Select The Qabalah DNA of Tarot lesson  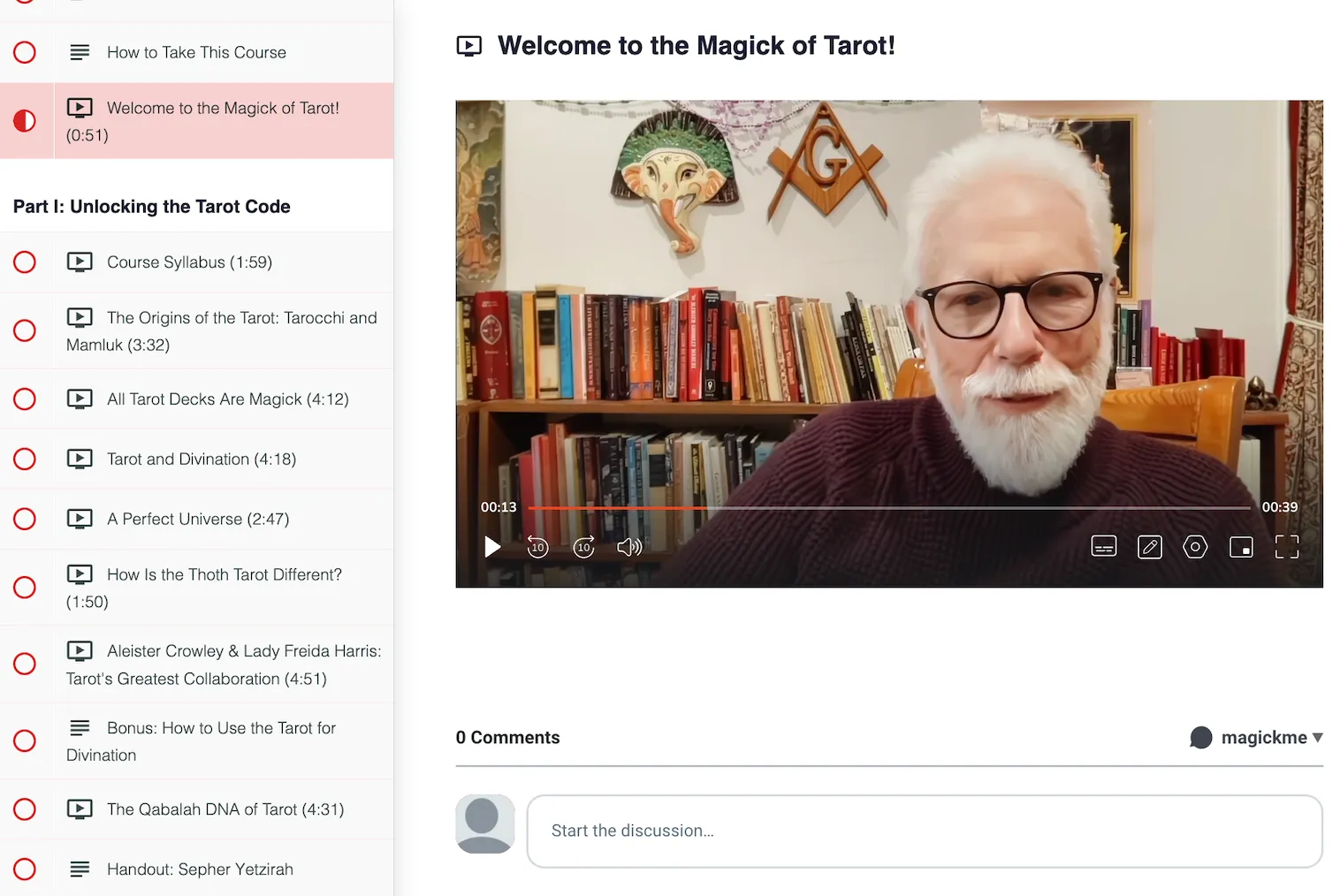(x=225, y=809)
